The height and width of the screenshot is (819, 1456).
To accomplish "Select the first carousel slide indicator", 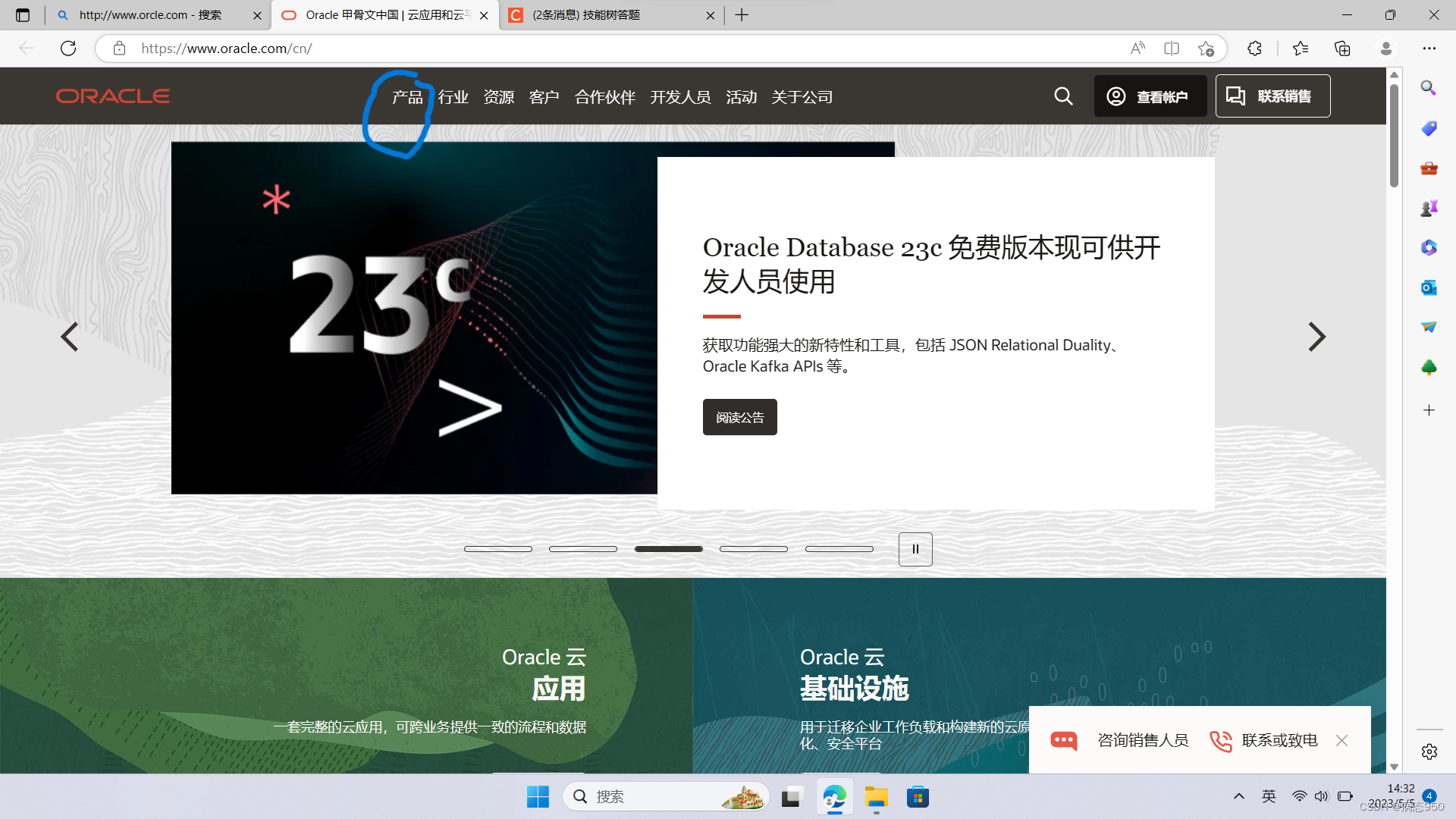I will coord(497,549).
